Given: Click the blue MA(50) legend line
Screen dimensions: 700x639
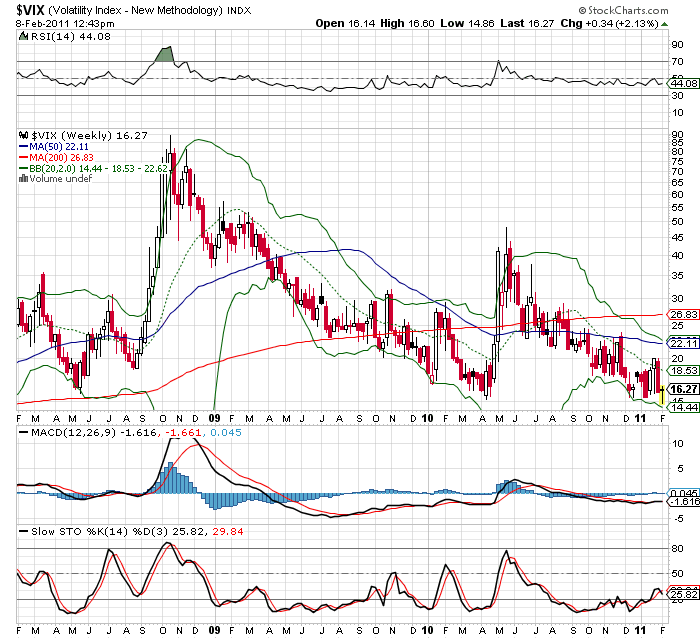Looking at the screenshot, I should click(x=23, y=146).
